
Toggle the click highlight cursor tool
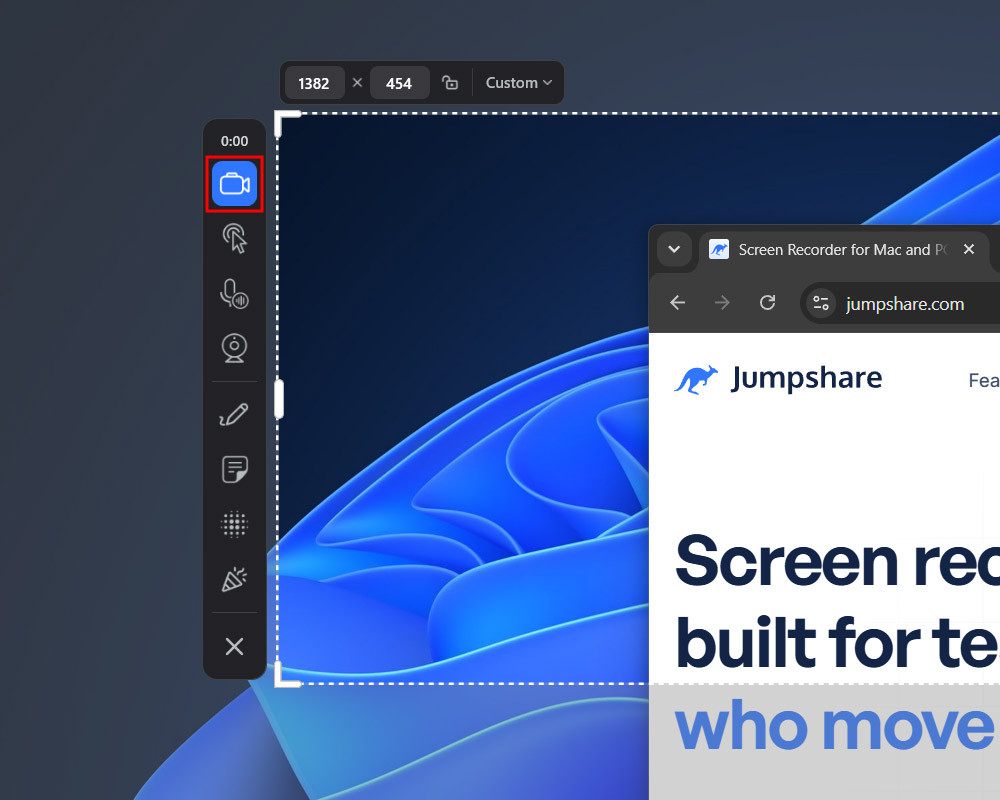pyautogui.click(x=234, y=239)
